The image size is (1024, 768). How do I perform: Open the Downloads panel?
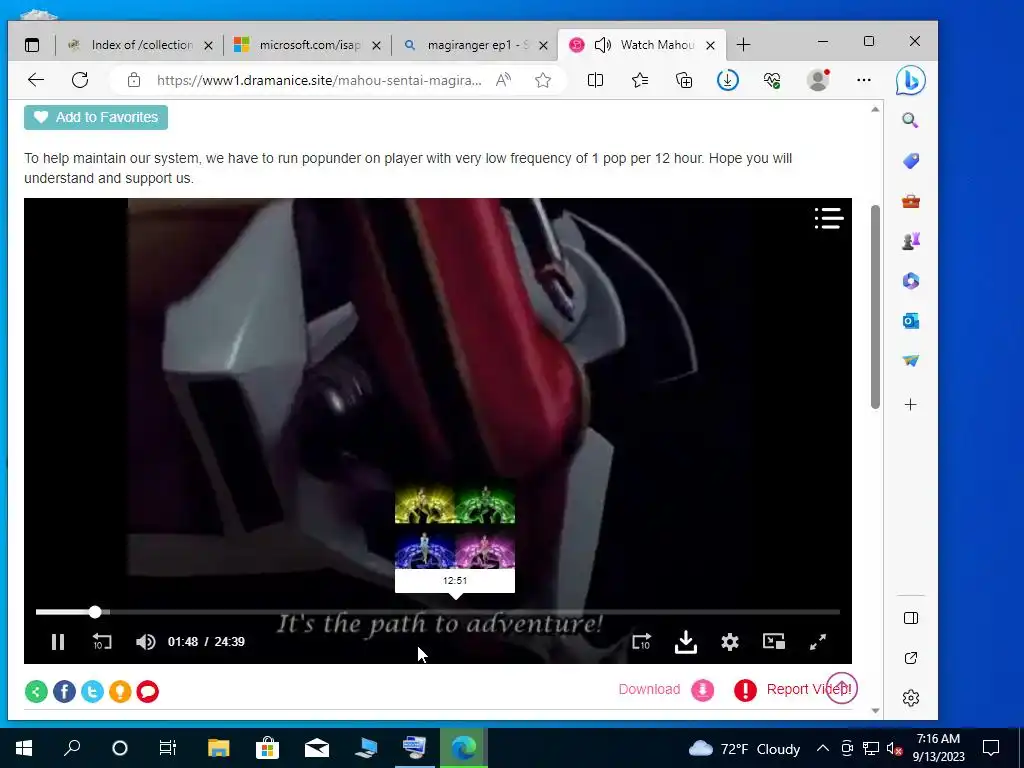point(728,80)
